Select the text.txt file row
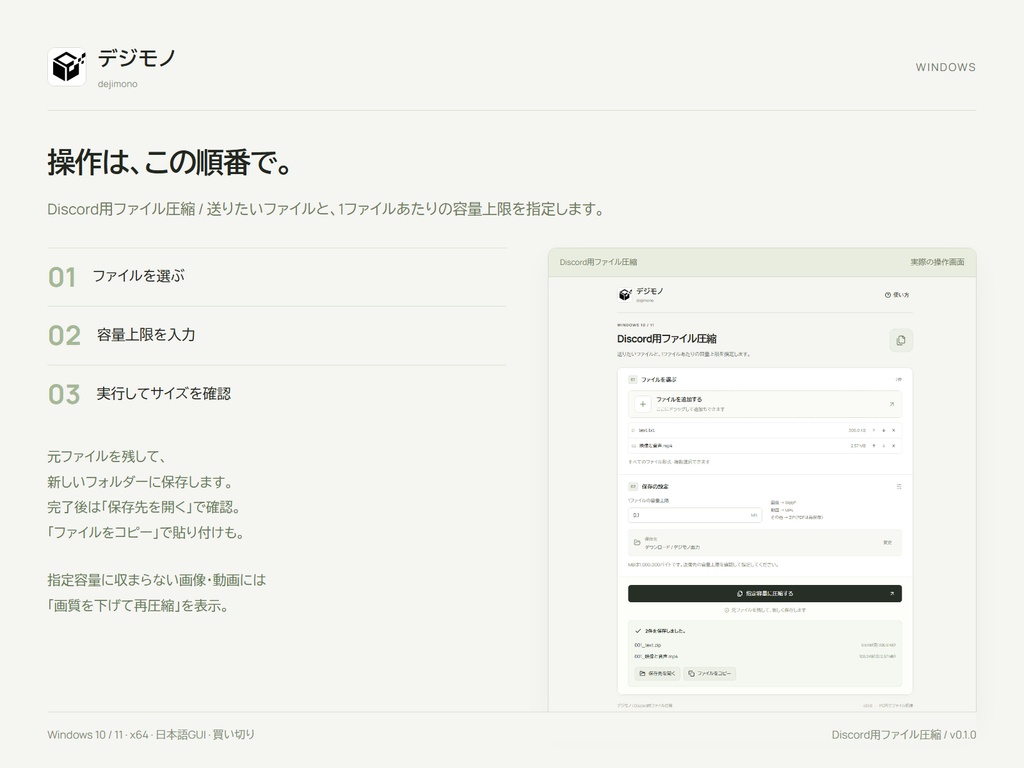Screen dimensions: 1024x768 pos(764,430)
